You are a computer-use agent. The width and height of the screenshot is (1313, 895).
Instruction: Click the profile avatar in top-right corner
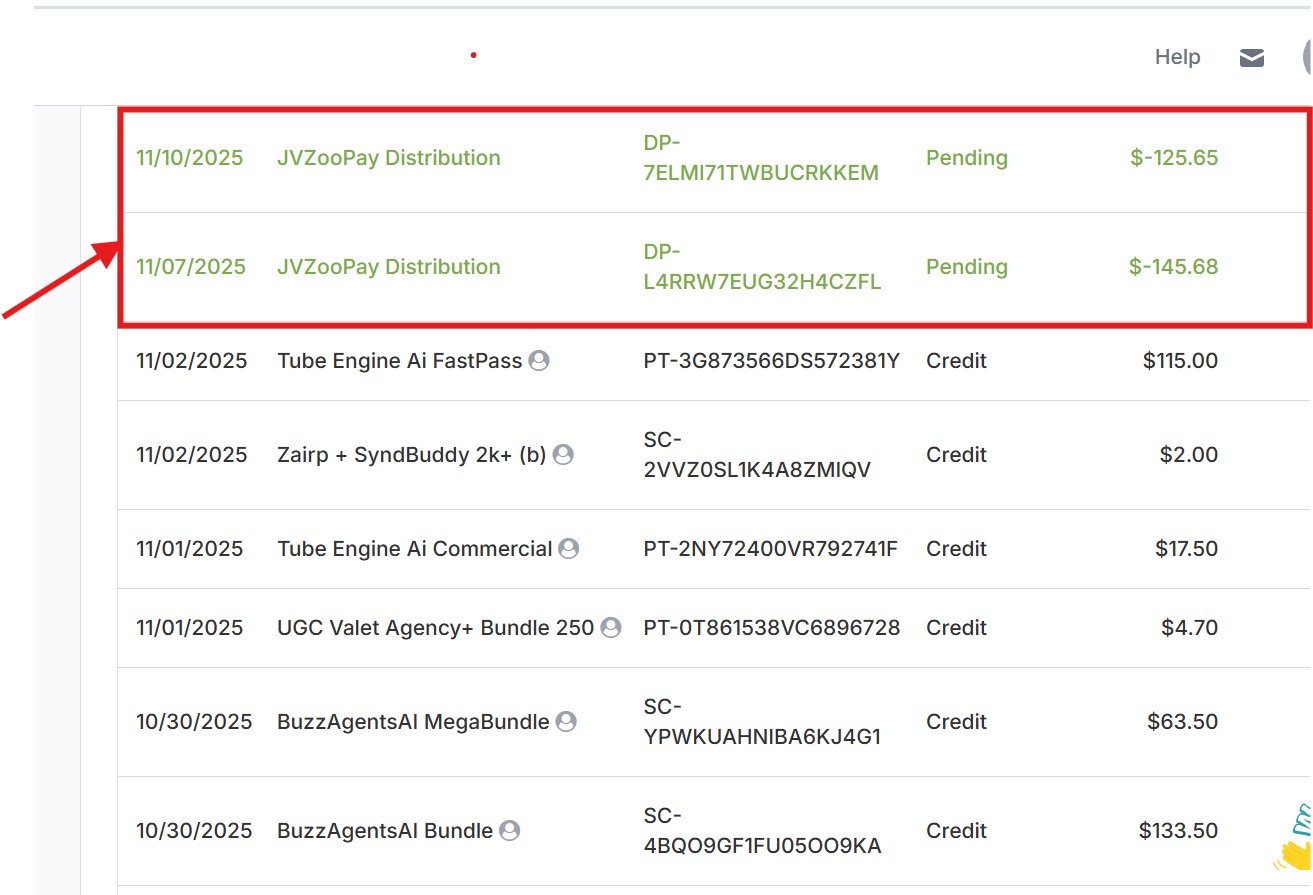(1307, 57)
